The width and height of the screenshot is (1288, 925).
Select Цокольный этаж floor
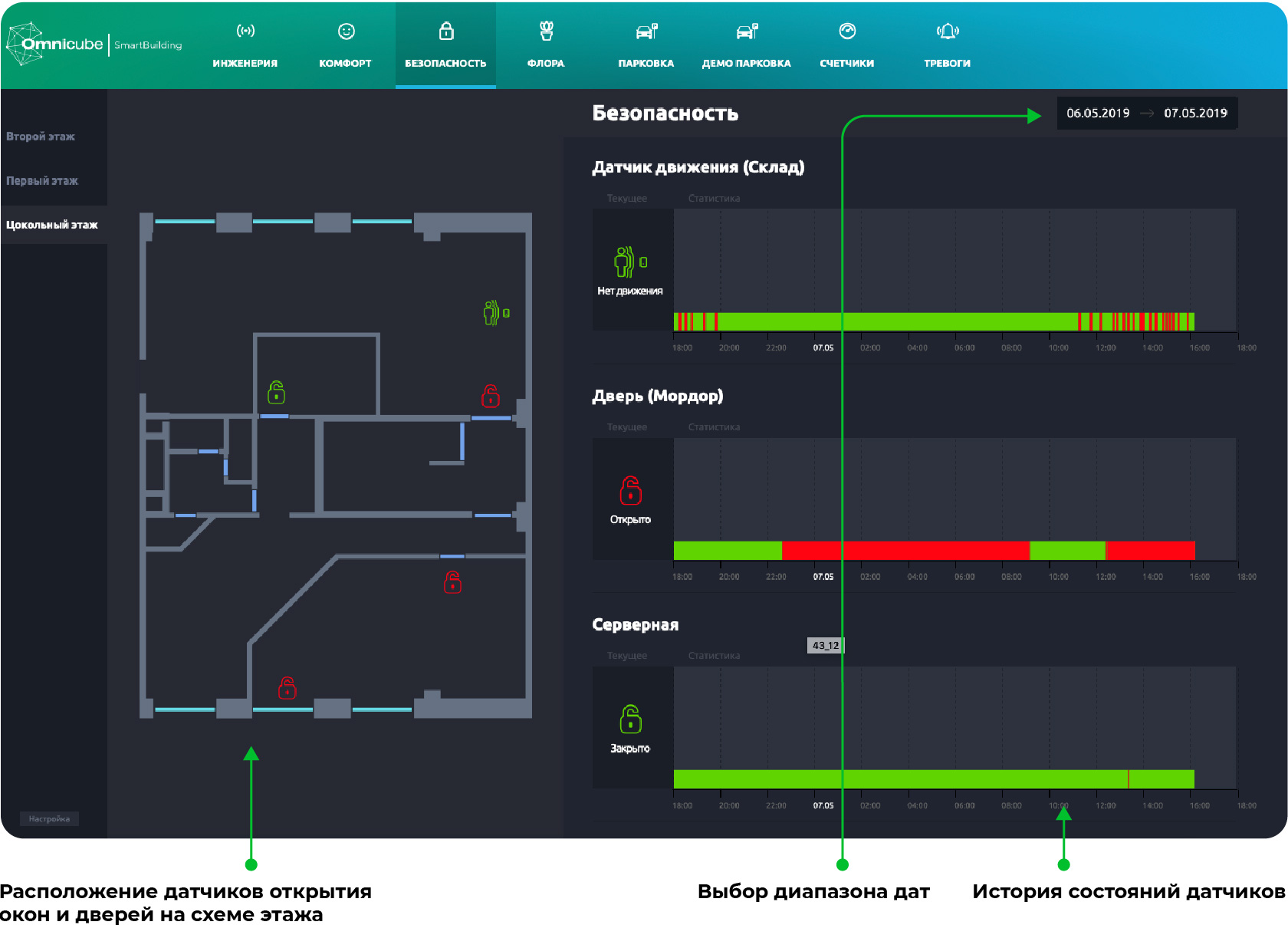[x=52, y=225]
